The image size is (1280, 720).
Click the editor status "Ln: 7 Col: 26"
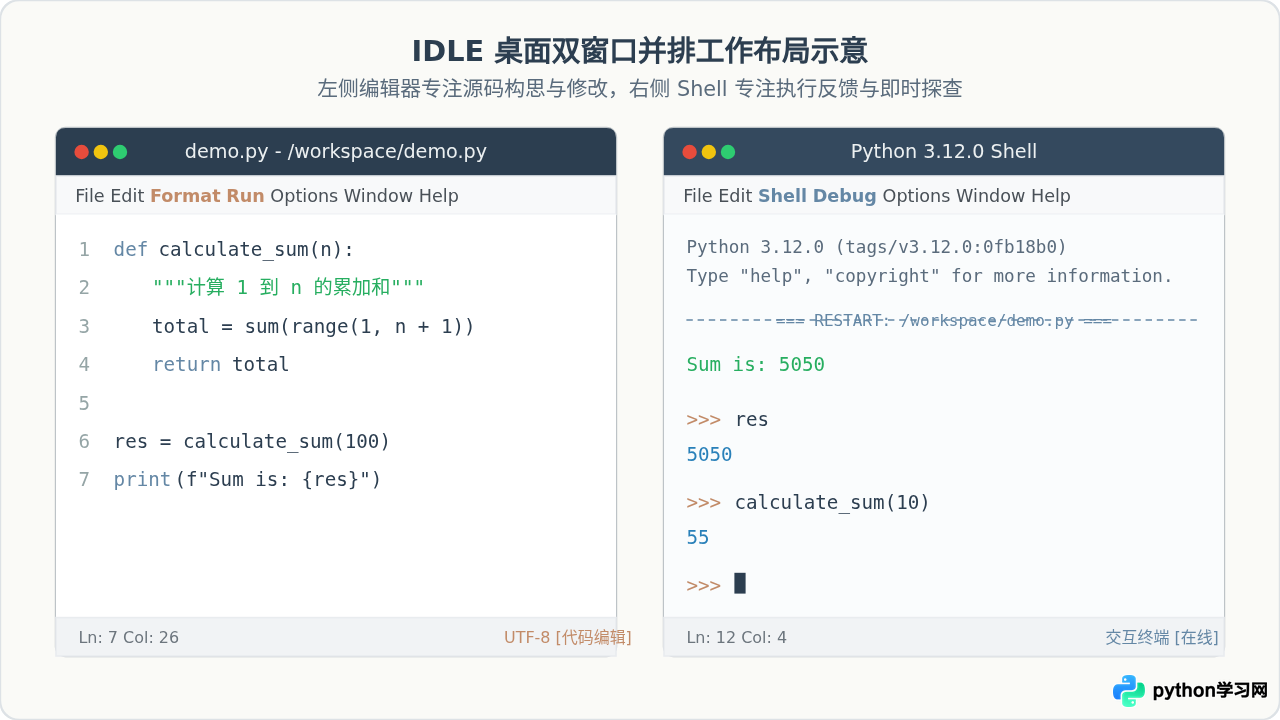[129, 637]
